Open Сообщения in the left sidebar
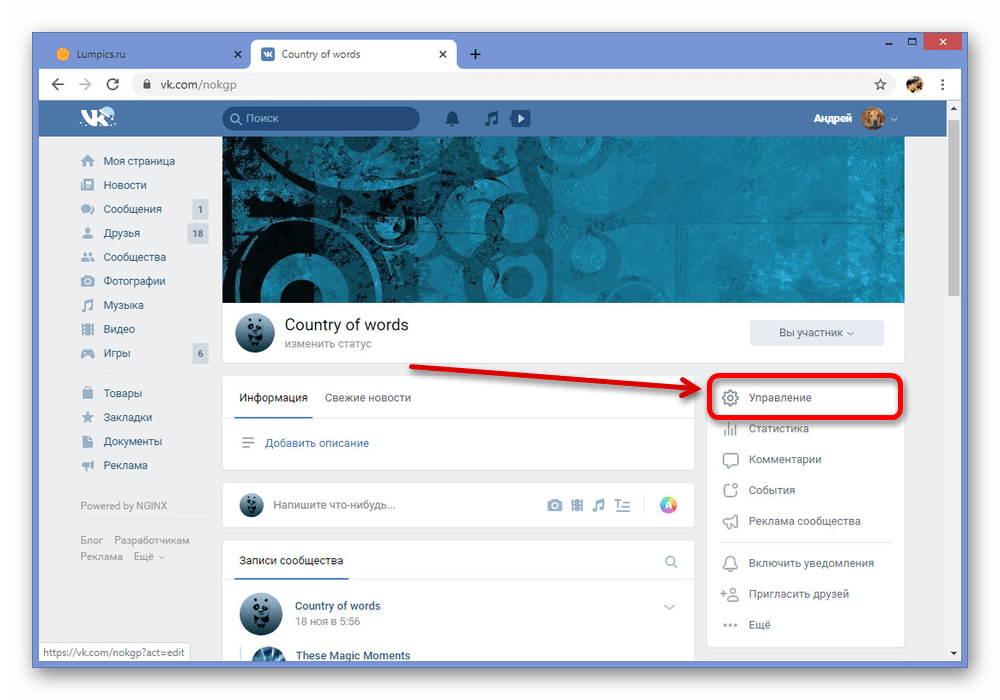The width and height of the screenshot is (1000, 700). pos(132,209)
